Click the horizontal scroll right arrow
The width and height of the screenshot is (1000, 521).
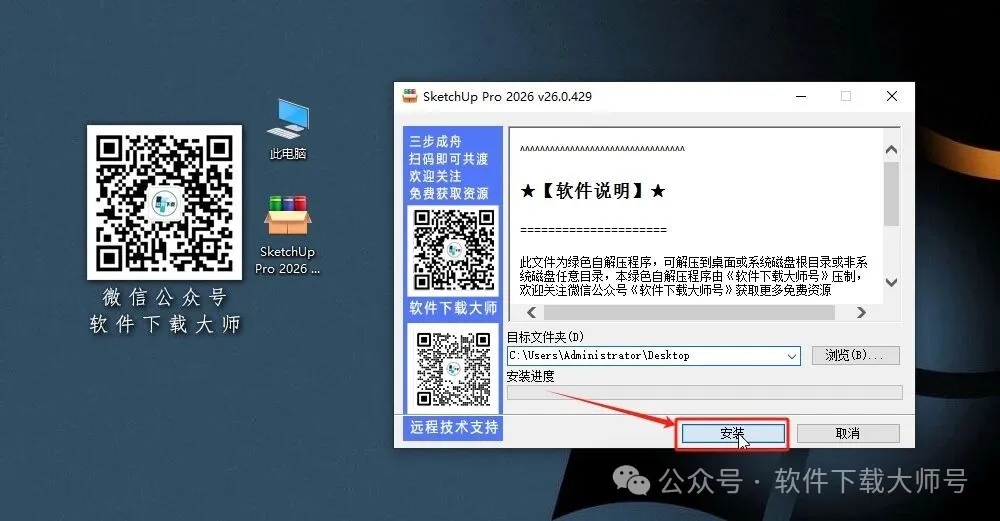[x=862, y=312]
